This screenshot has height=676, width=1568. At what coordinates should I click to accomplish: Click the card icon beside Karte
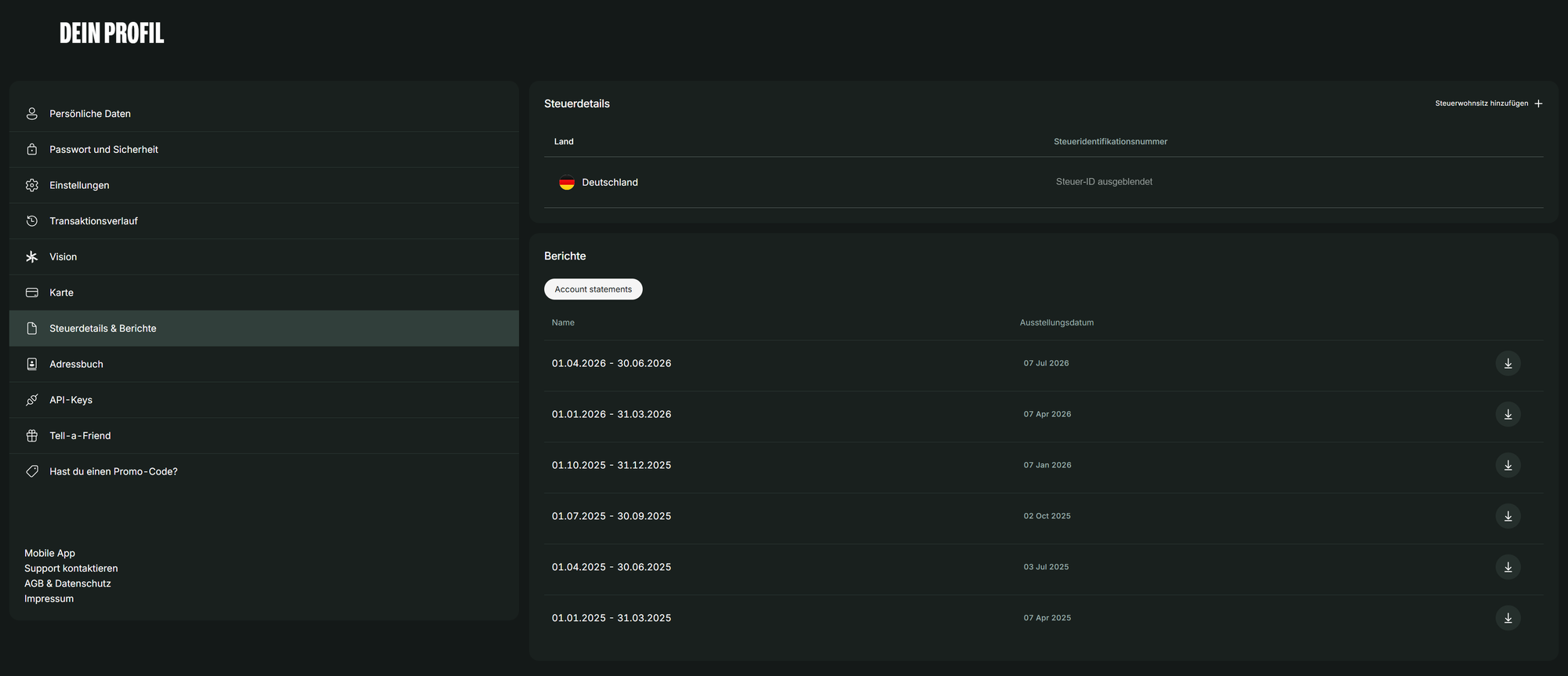point(32,293)
